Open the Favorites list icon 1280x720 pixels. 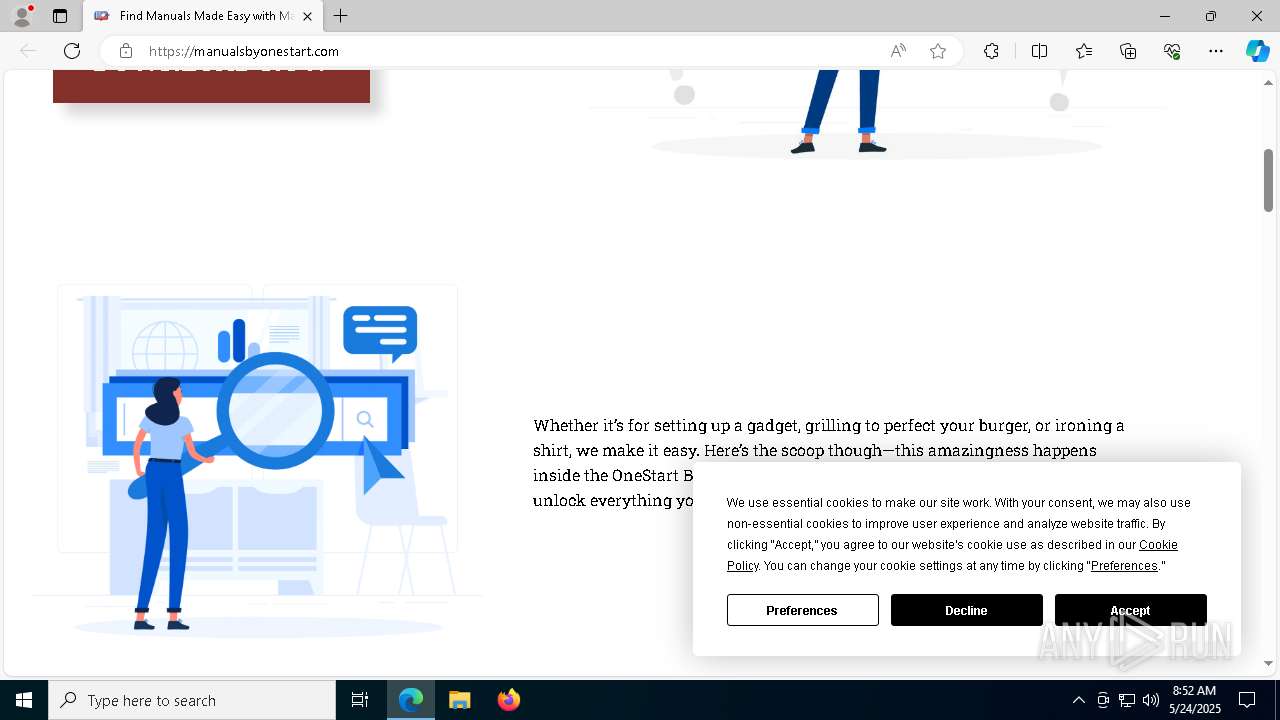point(1084,51)
